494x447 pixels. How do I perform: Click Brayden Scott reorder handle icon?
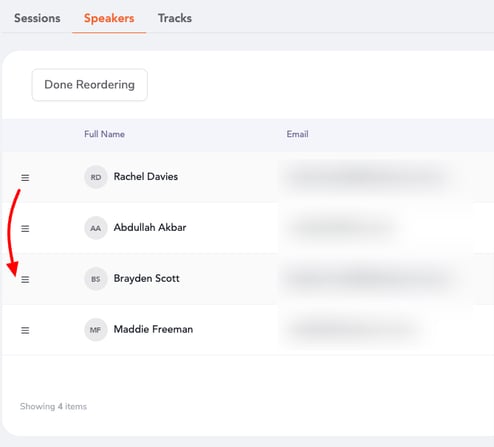(25, 279)
